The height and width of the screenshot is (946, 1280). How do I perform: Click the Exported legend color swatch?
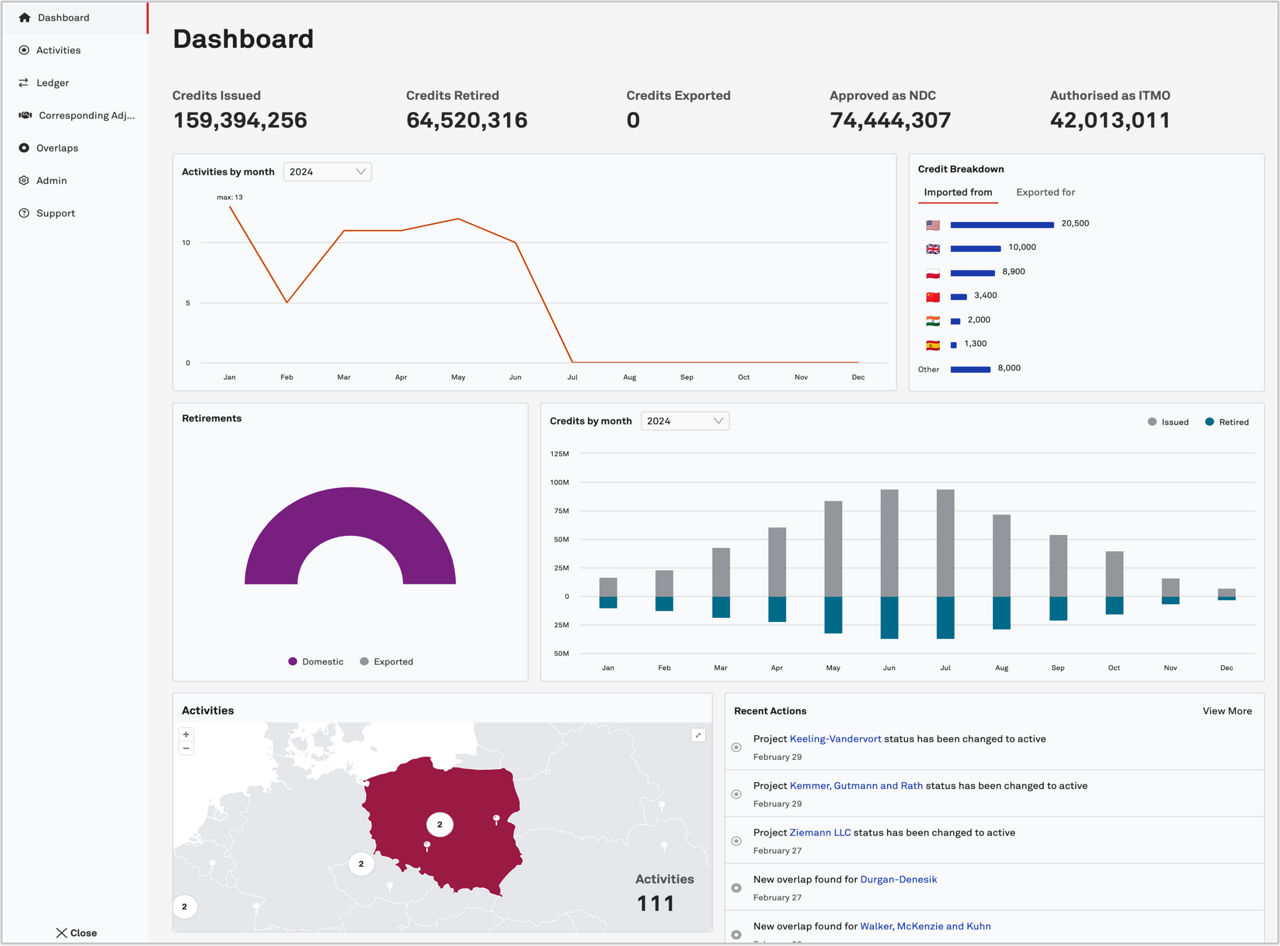click(365, 662)
